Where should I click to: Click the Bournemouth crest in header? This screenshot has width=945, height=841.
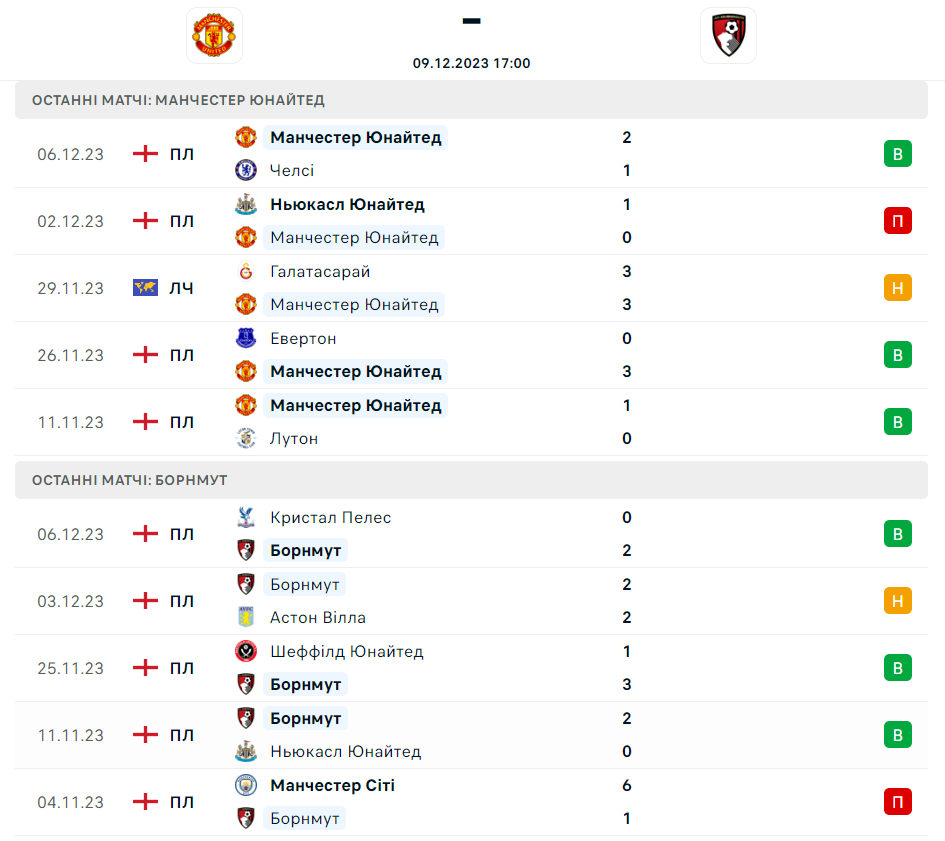728,35
